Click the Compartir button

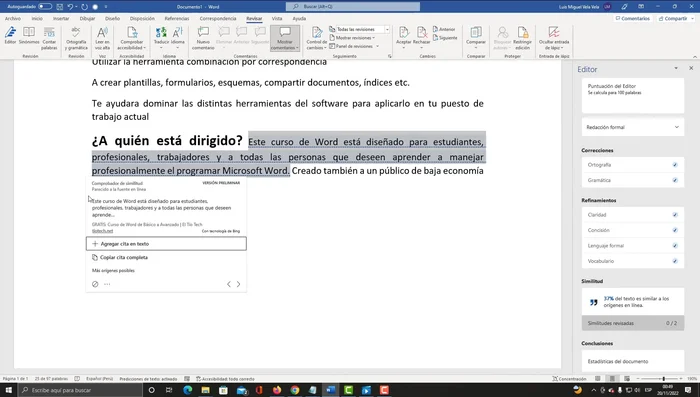[675, 19]
